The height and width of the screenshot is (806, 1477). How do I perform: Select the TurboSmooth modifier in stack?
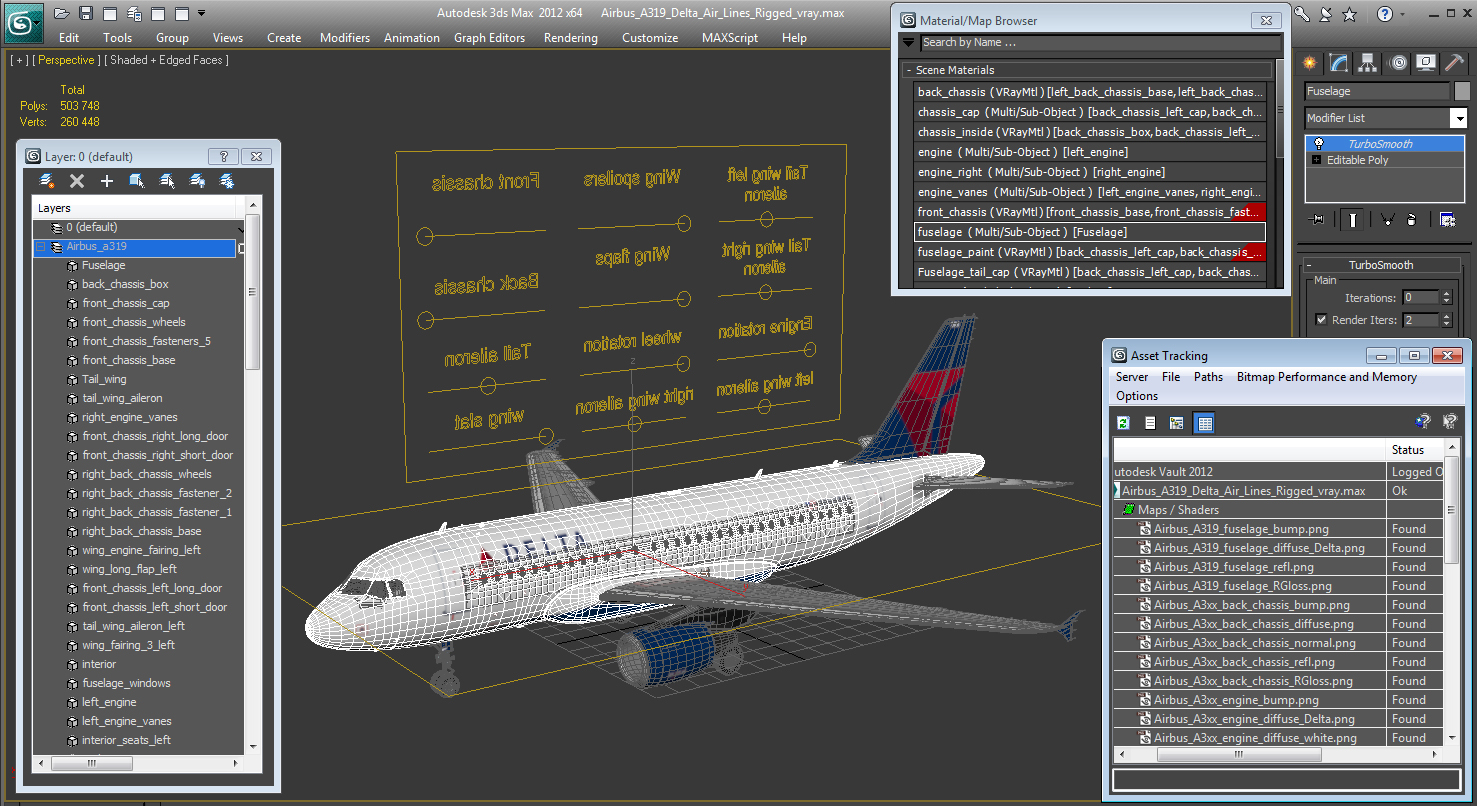1385,144
